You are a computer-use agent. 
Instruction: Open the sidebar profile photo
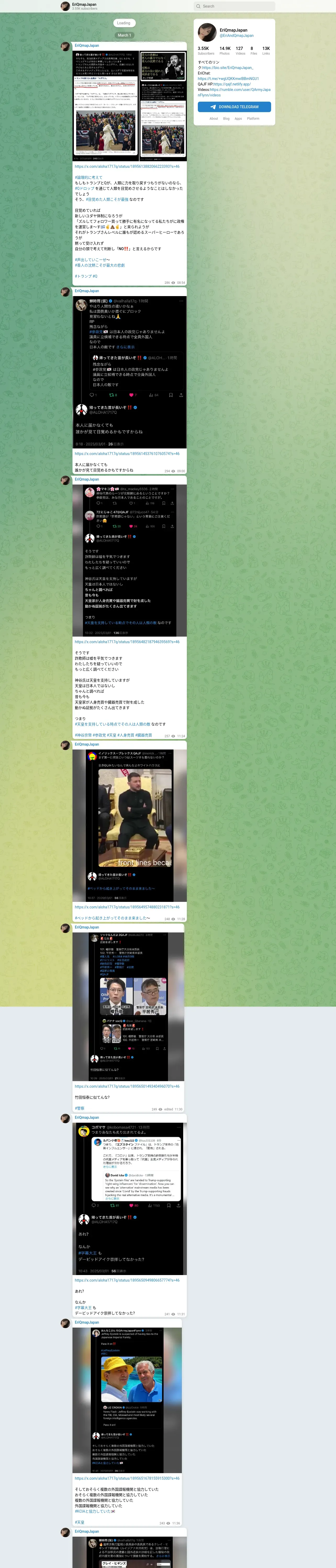[207, 32]
